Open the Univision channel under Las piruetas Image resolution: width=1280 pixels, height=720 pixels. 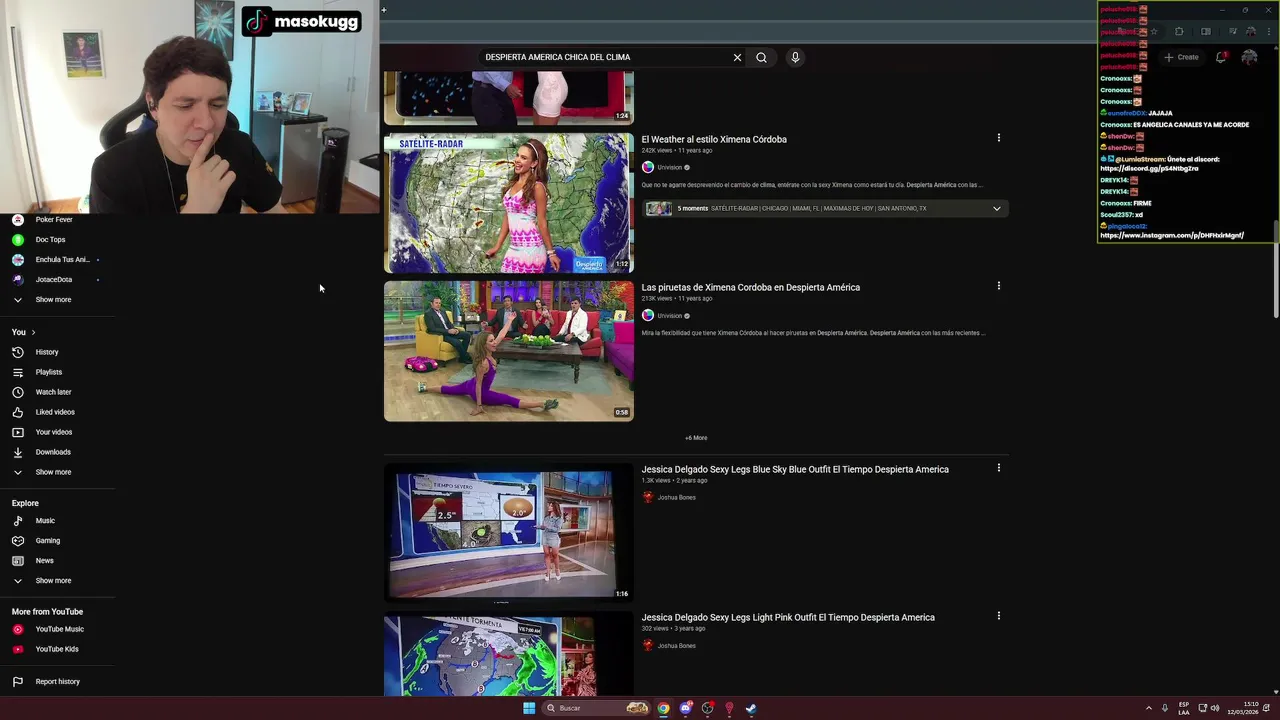[669, 316]
